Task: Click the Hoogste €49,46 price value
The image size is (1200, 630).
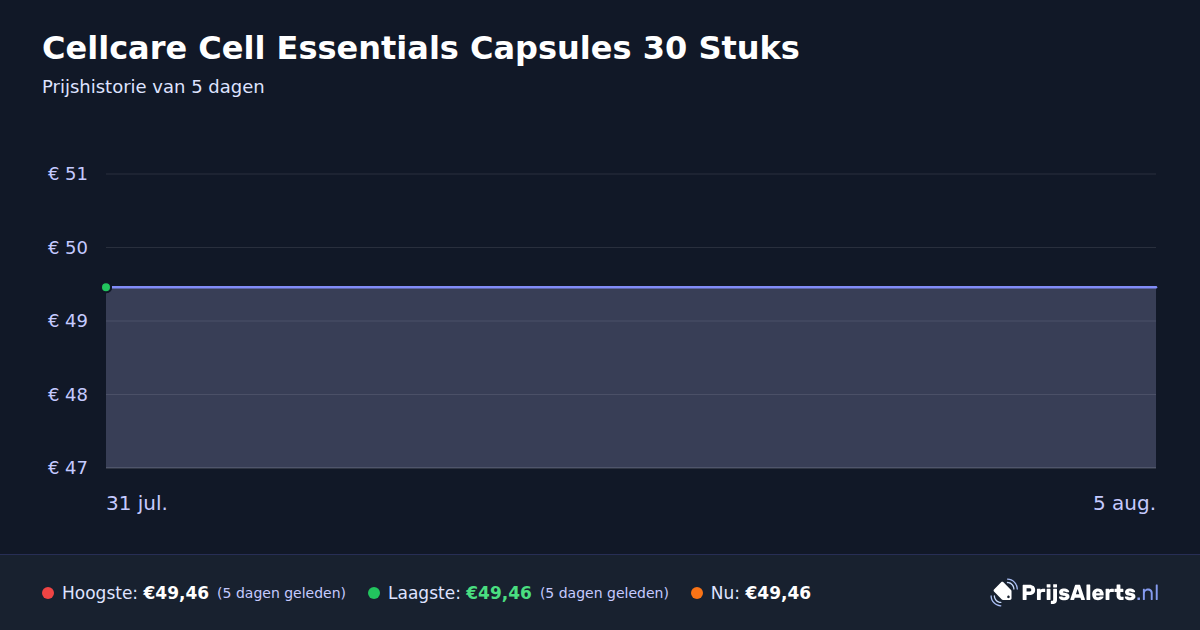Action: tap(176, 593)
